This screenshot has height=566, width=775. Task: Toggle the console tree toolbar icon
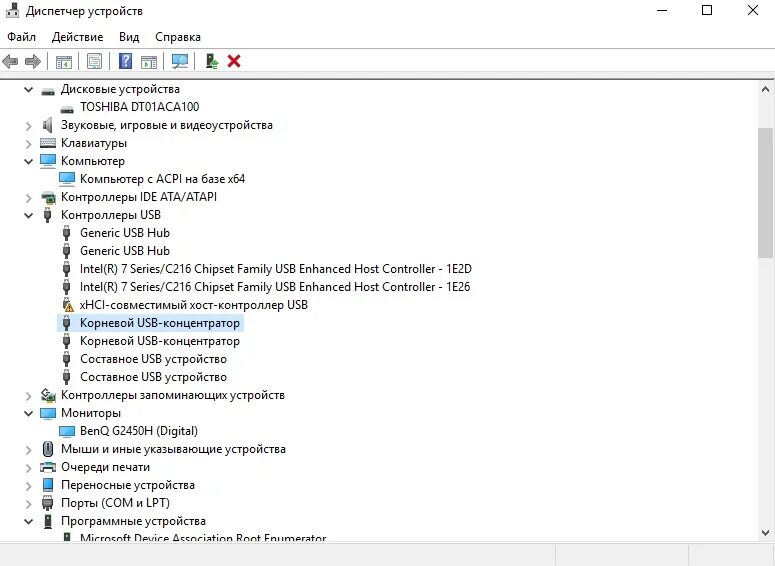[64, 62]
